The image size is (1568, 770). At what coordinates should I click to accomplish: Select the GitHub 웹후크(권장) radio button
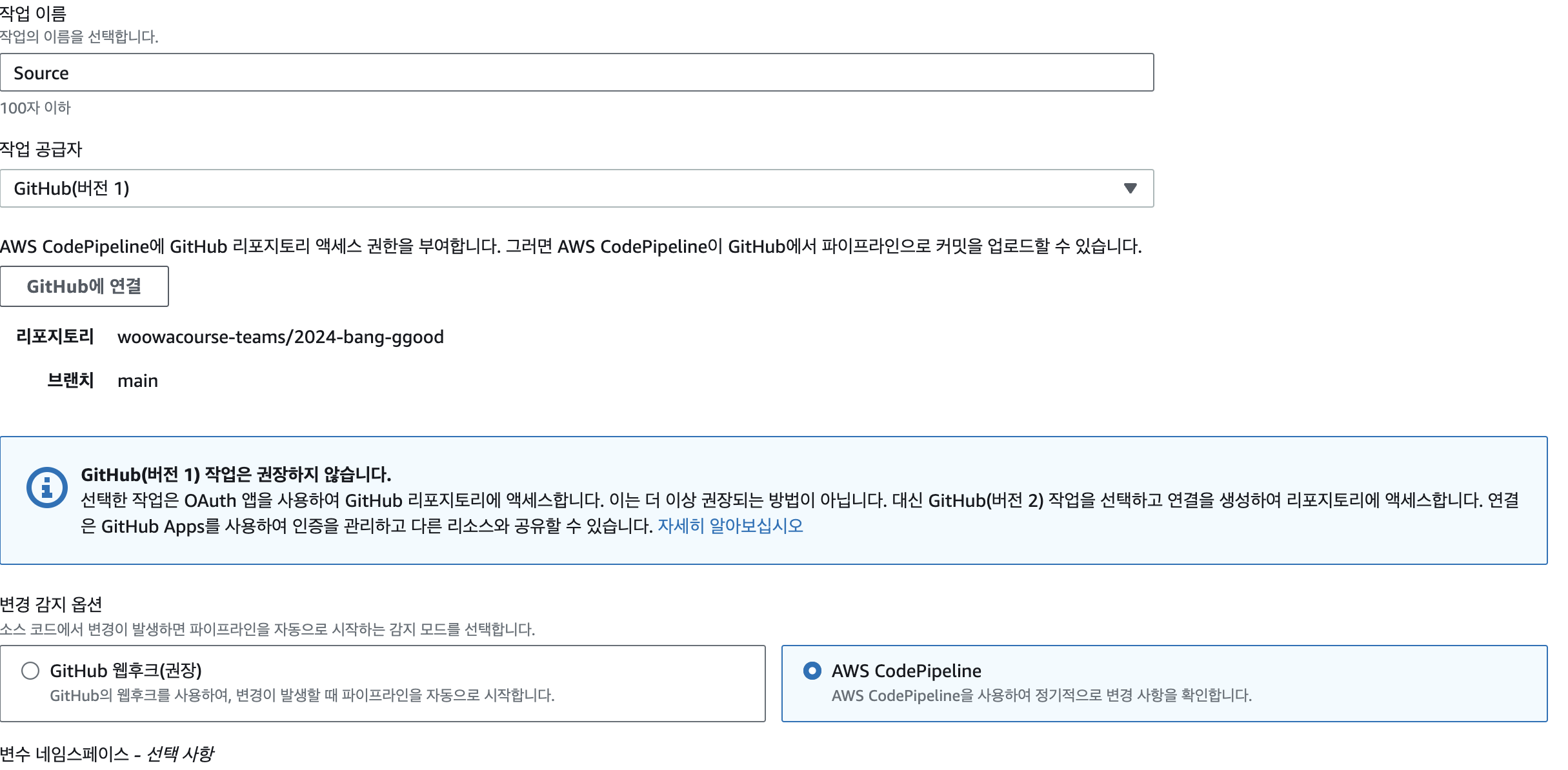pos(30,671)
